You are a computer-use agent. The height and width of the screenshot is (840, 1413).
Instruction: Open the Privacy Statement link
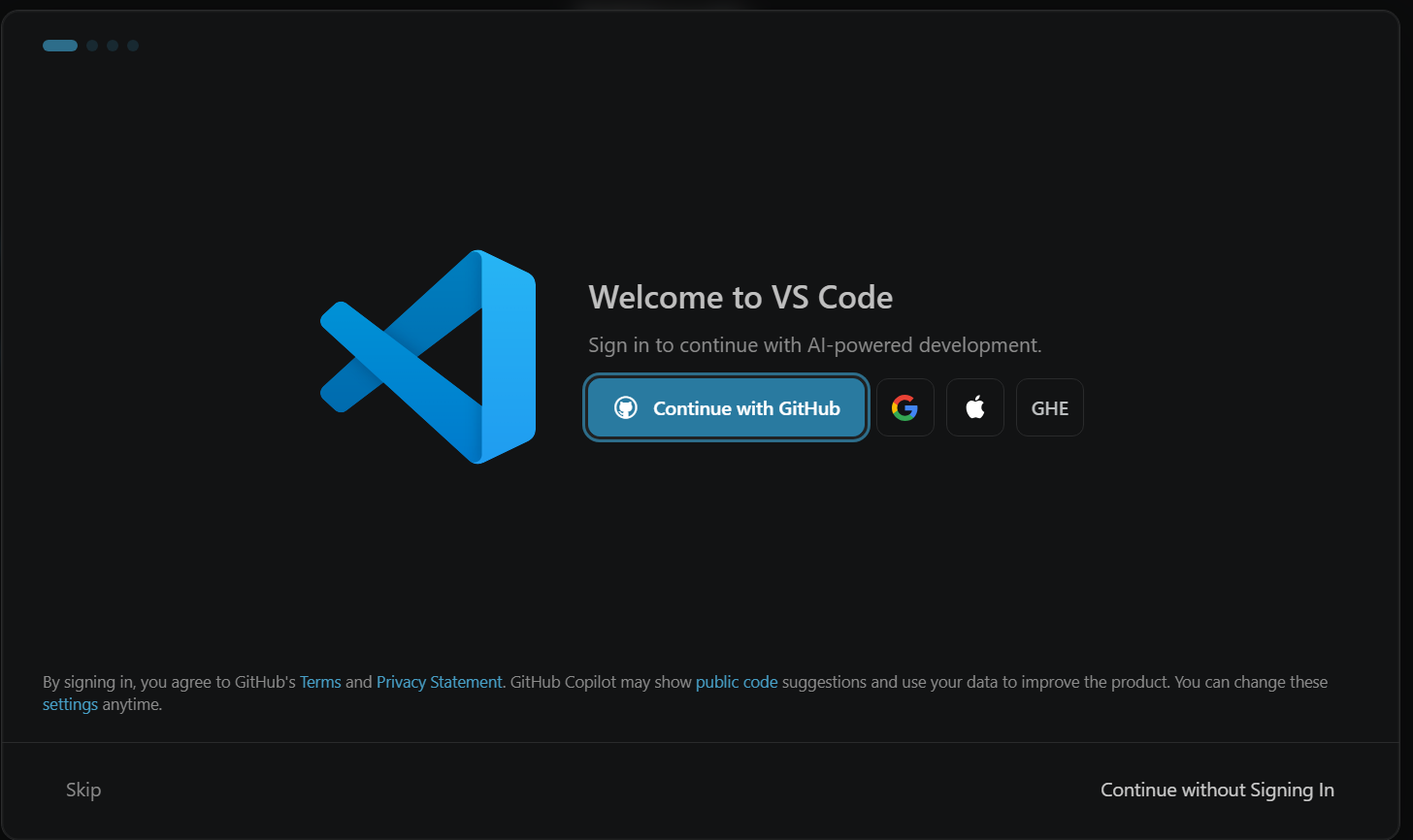(x=439, y=682)
